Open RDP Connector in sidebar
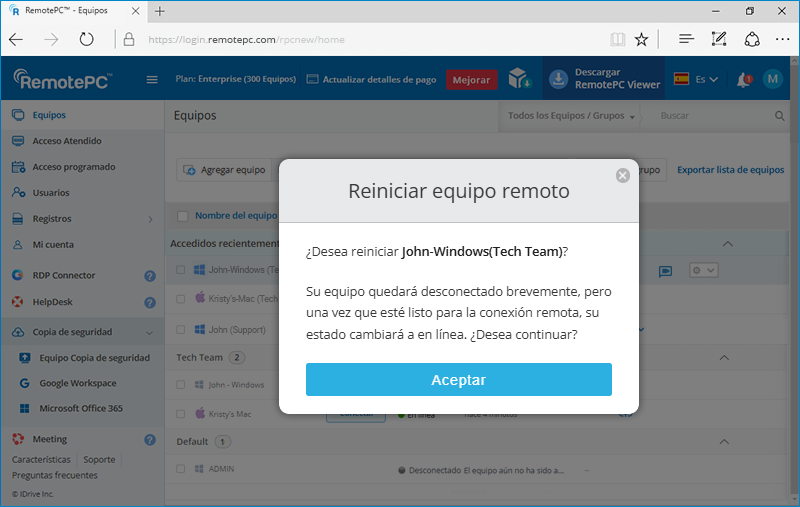 (x=63, y=275)
